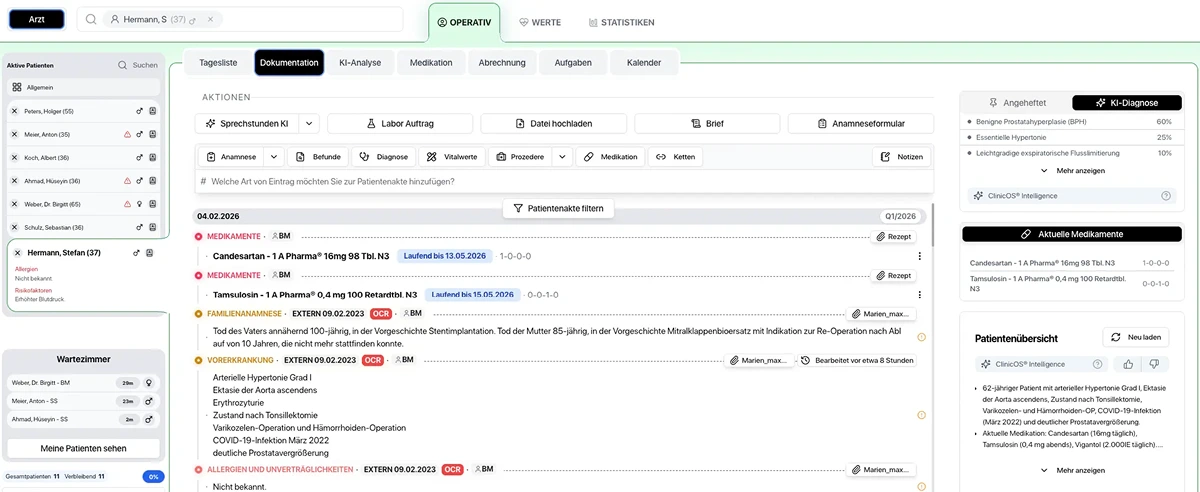Open three-dot menu for Candesartan entry
Viewport: 1200px width, 492px height.
tap(919, 256)
